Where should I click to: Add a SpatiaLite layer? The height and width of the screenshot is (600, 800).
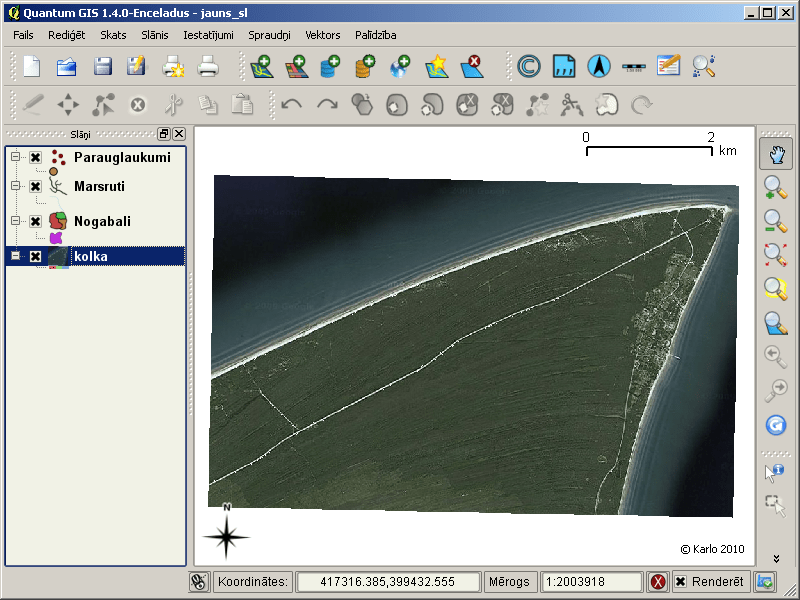pyautogui.click(x=365, y=67)
